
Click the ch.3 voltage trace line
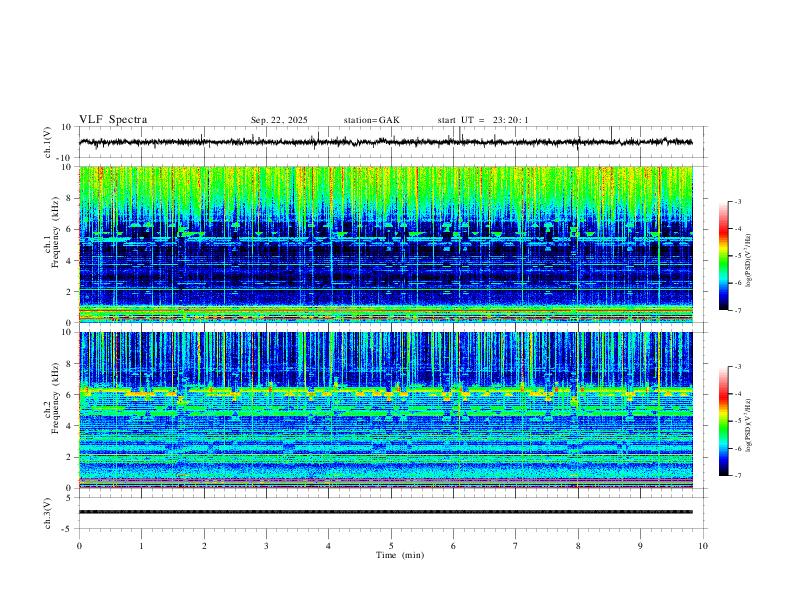tap(386, 512)
